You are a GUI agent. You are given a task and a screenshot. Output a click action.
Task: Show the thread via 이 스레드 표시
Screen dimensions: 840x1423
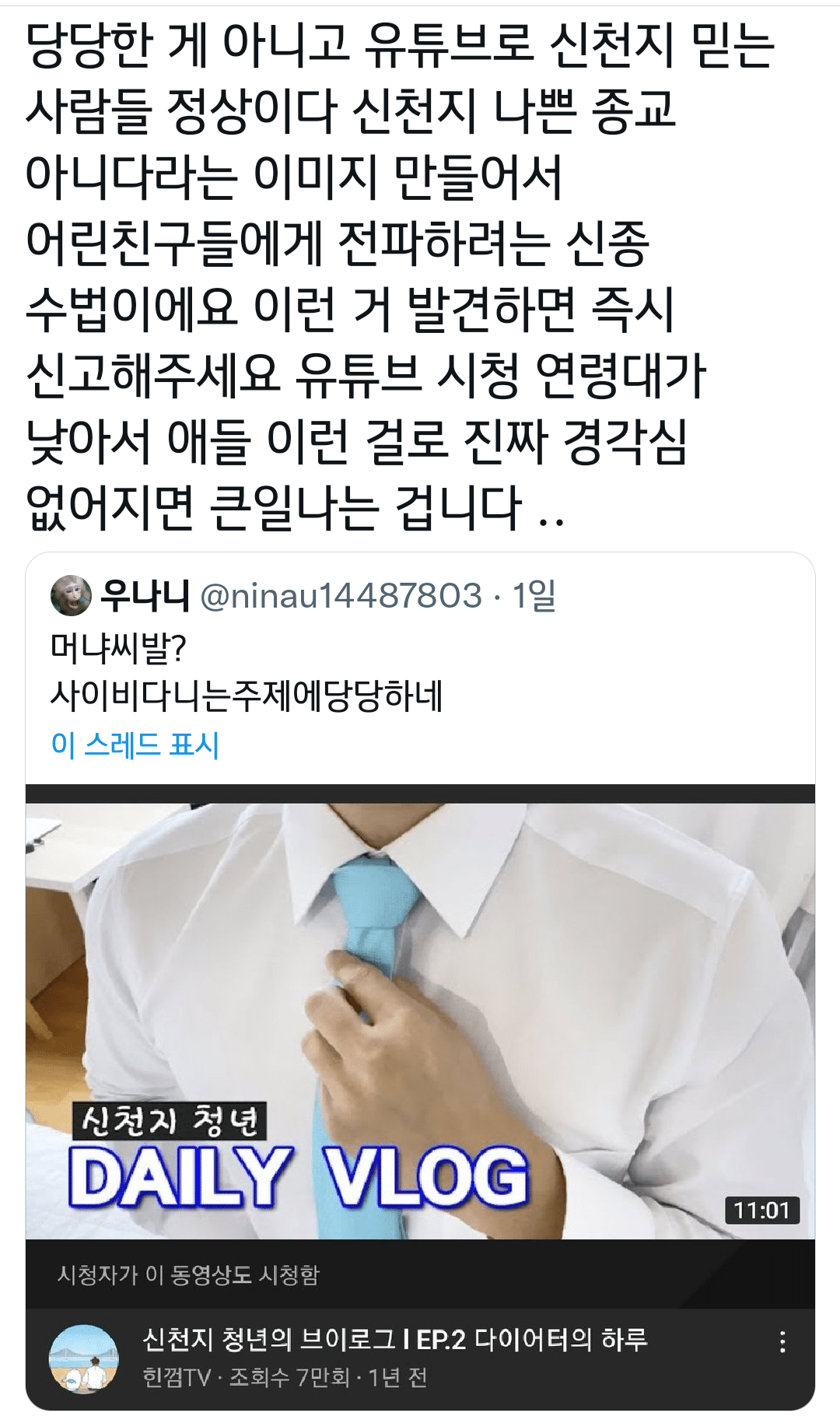135,745
